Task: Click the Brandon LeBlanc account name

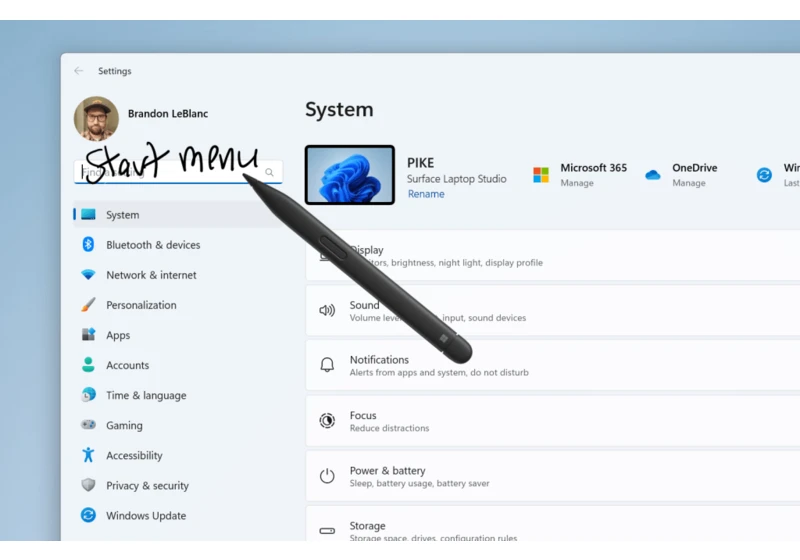Action: [x=168, y=113]
